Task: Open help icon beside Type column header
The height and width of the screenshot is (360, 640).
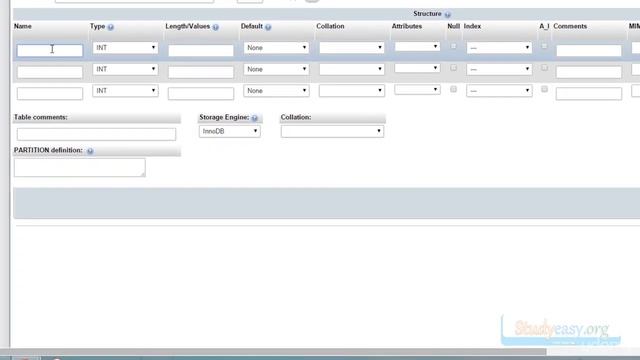Action: click(x=111, y=27)
